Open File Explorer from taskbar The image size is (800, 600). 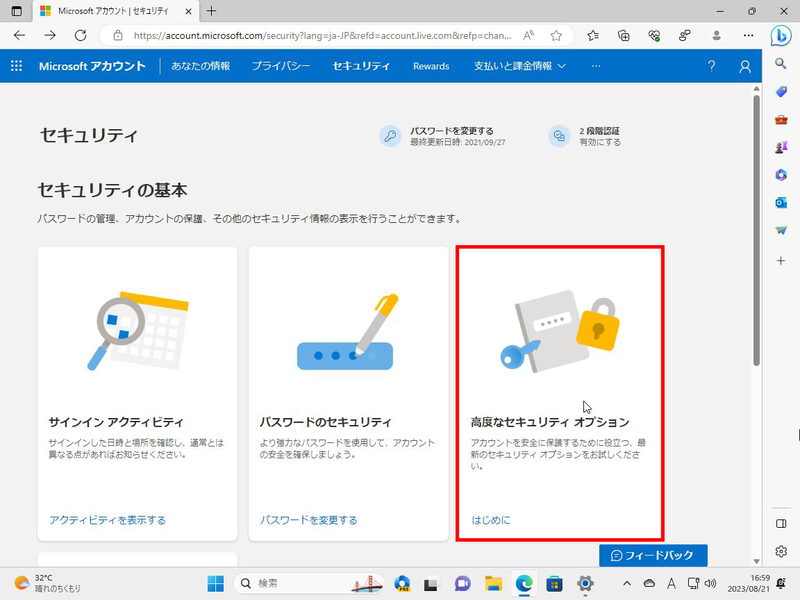[x=493, y=583]
